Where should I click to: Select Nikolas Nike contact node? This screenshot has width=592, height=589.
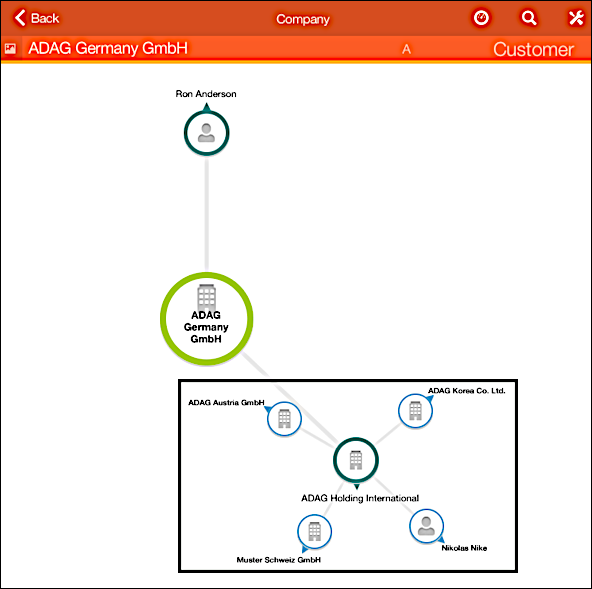426,526
